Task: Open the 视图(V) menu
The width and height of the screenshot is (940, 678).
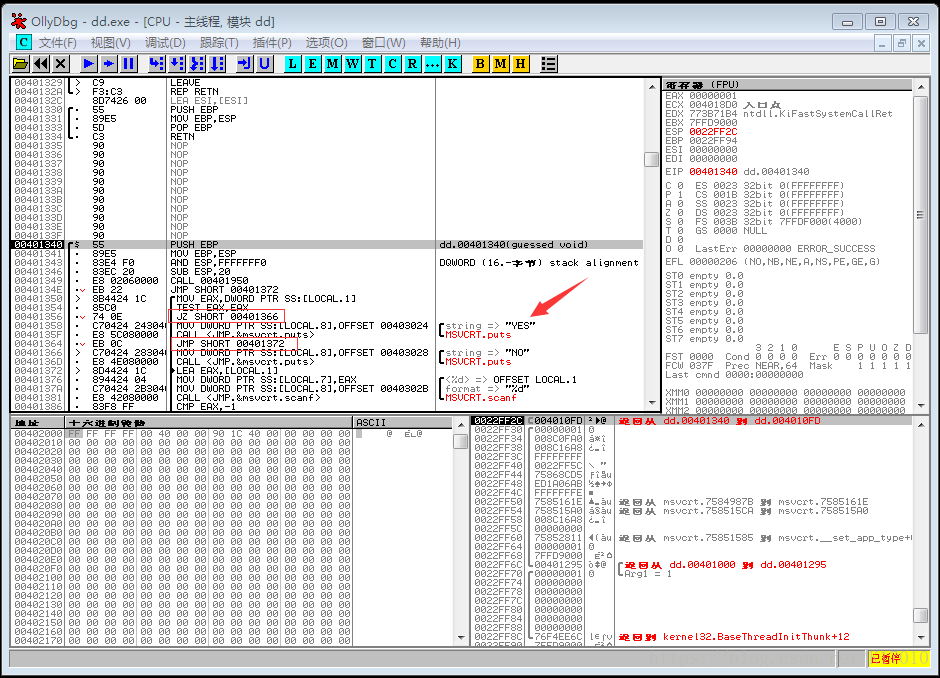Action: click(x=110, y=43)
